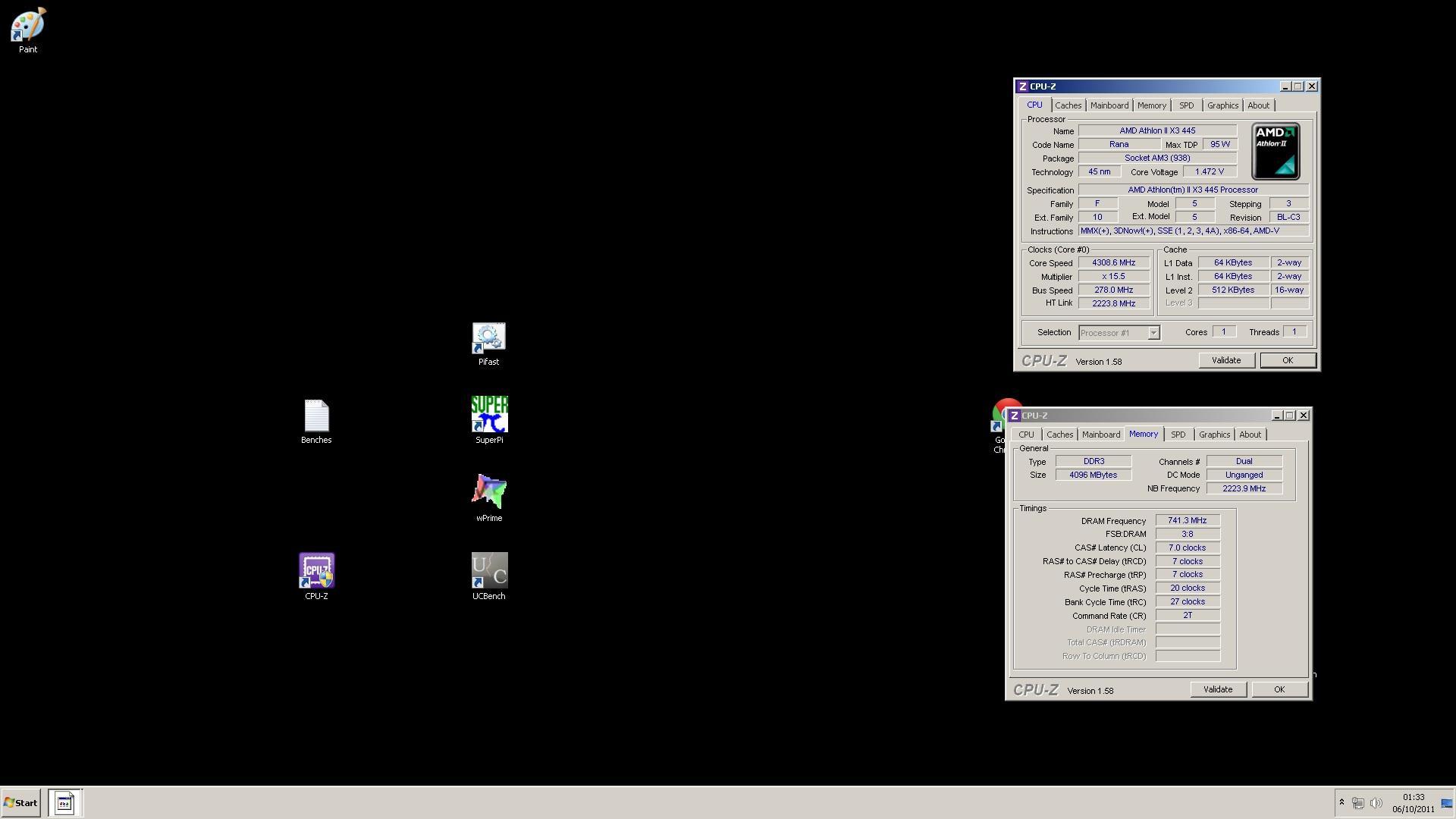Click the Code Name value Rana
The image size is (1456, 819).
pyautogui.click(x=1119, y=145)
